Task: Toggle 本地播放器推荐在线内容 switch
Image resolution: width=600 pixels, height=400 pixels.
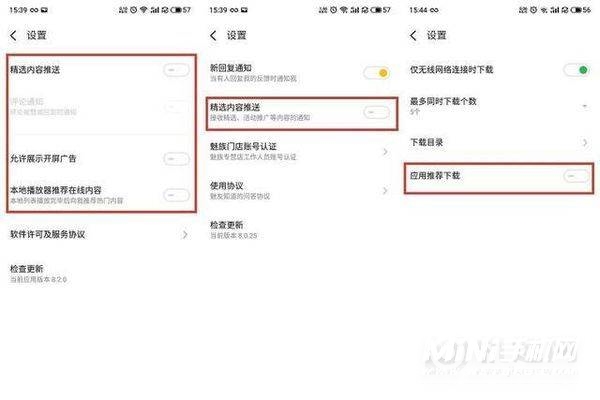Action: click(x=176, y=195)
